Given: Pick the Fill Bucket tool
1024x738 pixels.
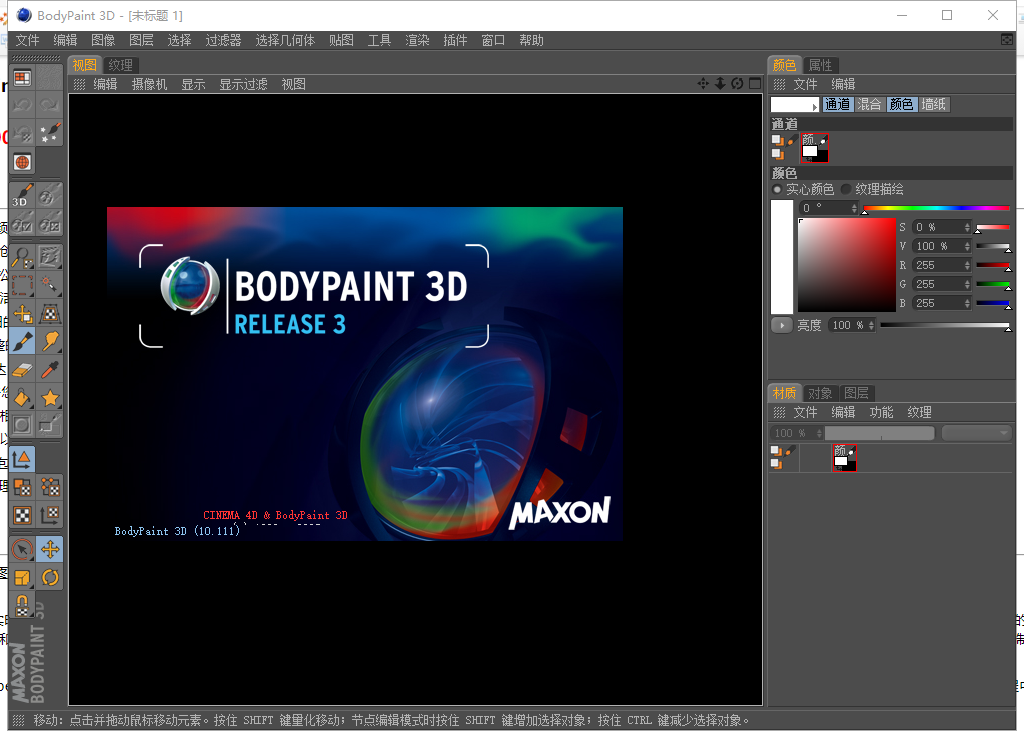Looking at the screenshot, I should [22, 397].
